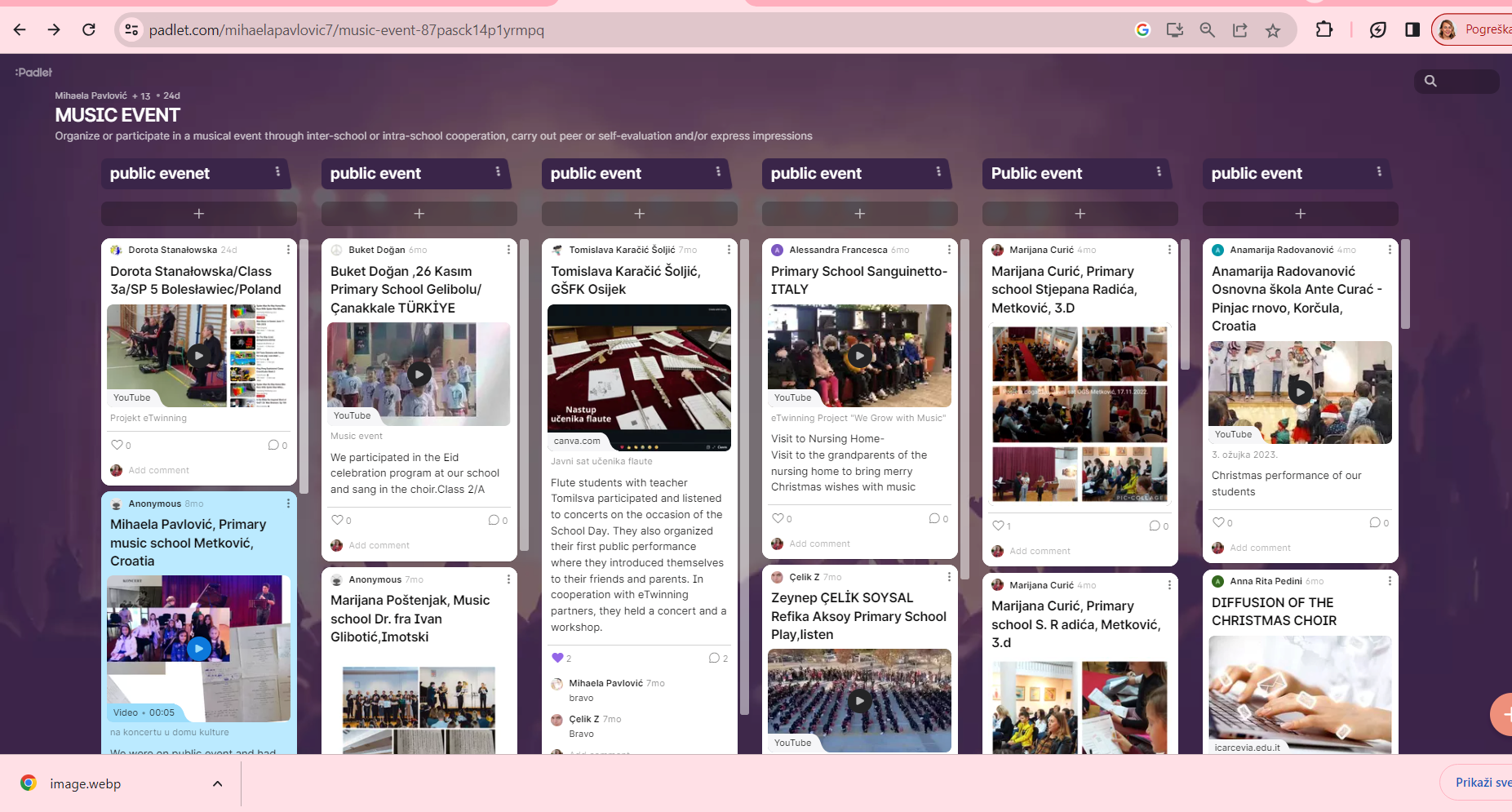Open the Extensions puzzle icon
The width and height of the screenshot is (1512, 812).
click(1324, 30)
